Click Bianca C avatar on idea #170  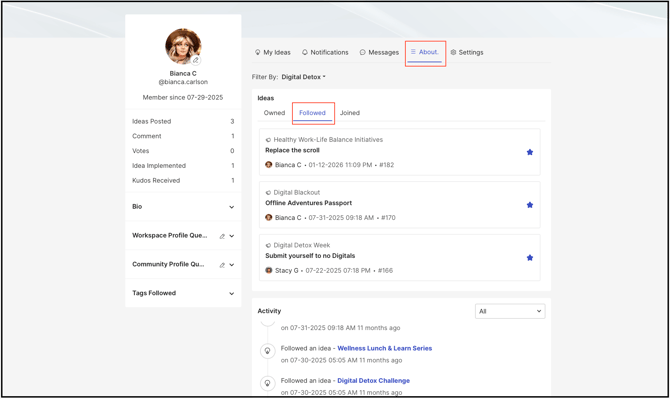pos(269,217)
